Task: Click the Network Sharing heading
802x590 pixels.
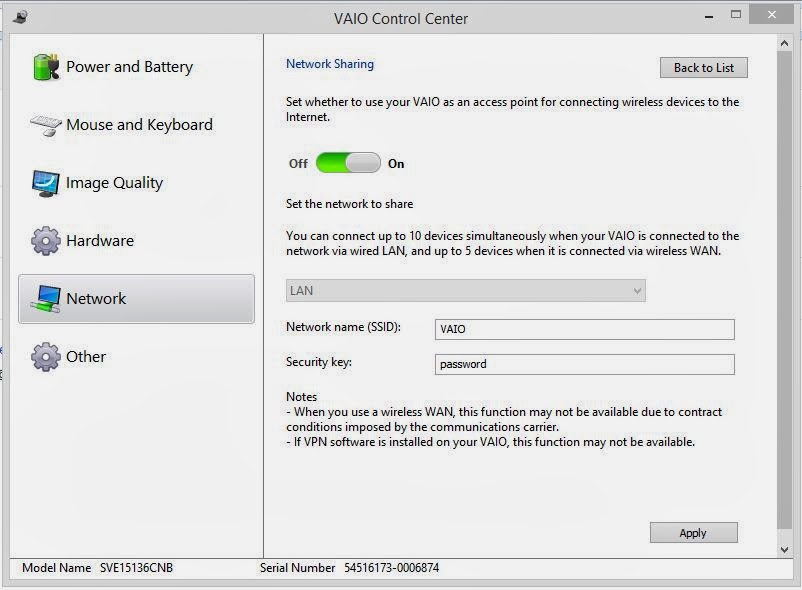Action: click(330, 64)
